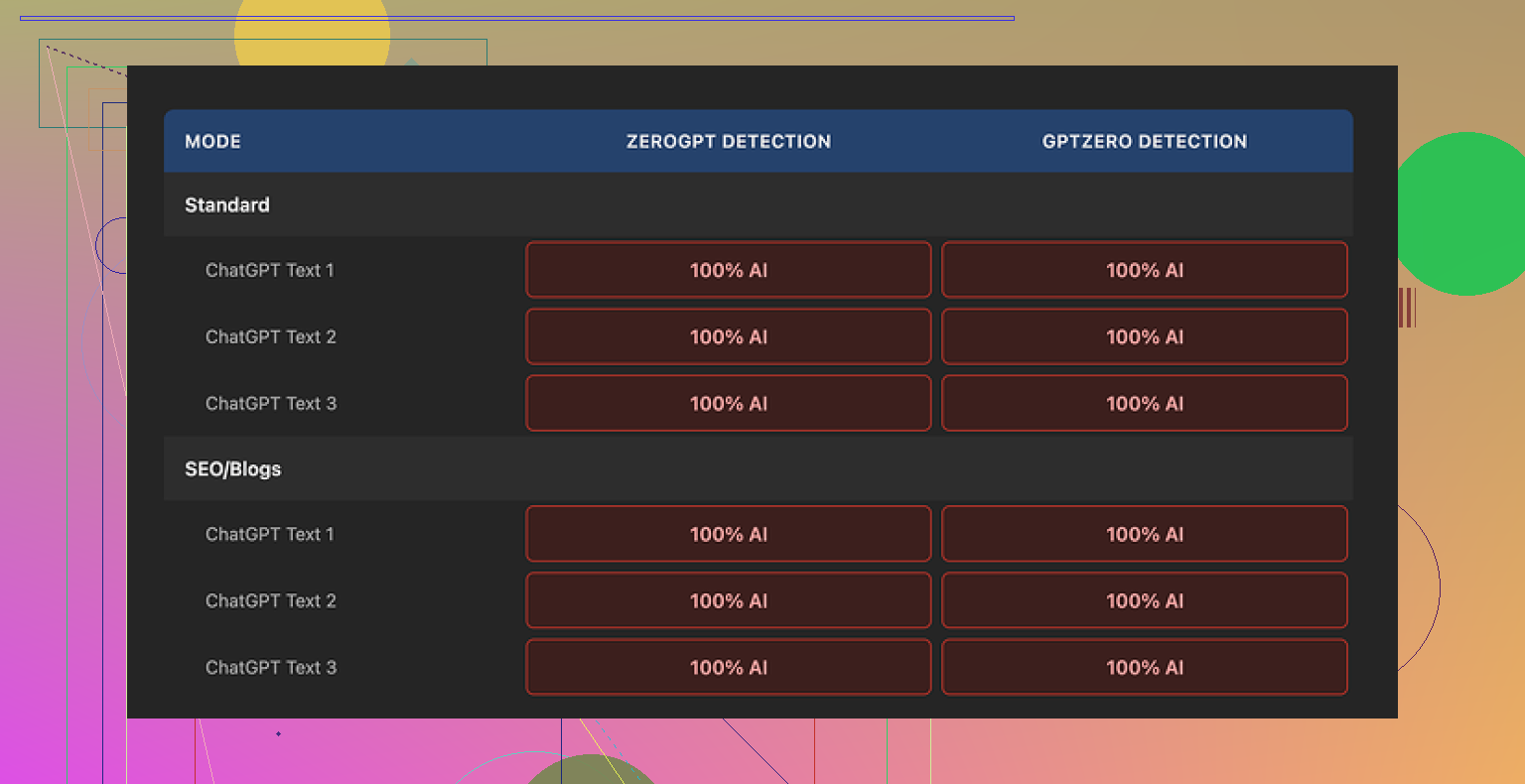Click GPTZero 100% AI result for Standard Text 1
Viewport: 1525px width, 784px height.
pos(1144,270)
